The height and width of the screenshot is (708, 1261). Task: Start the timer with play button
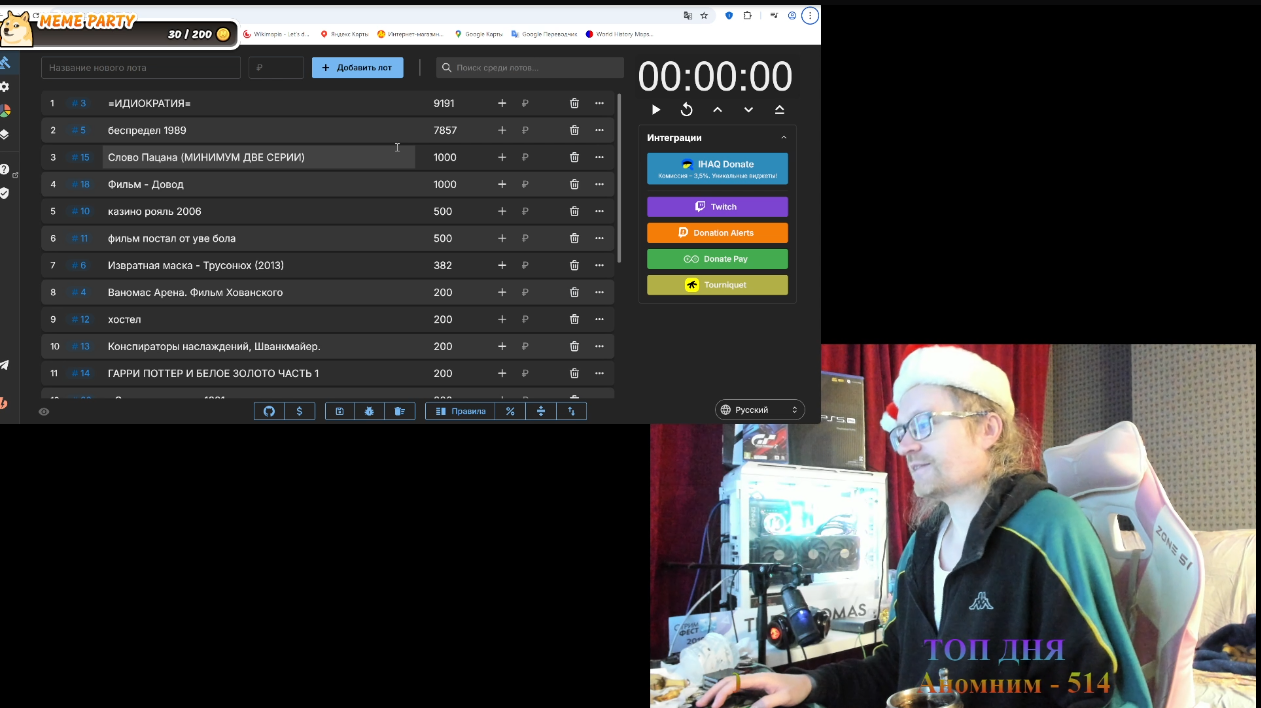[656, 110]
